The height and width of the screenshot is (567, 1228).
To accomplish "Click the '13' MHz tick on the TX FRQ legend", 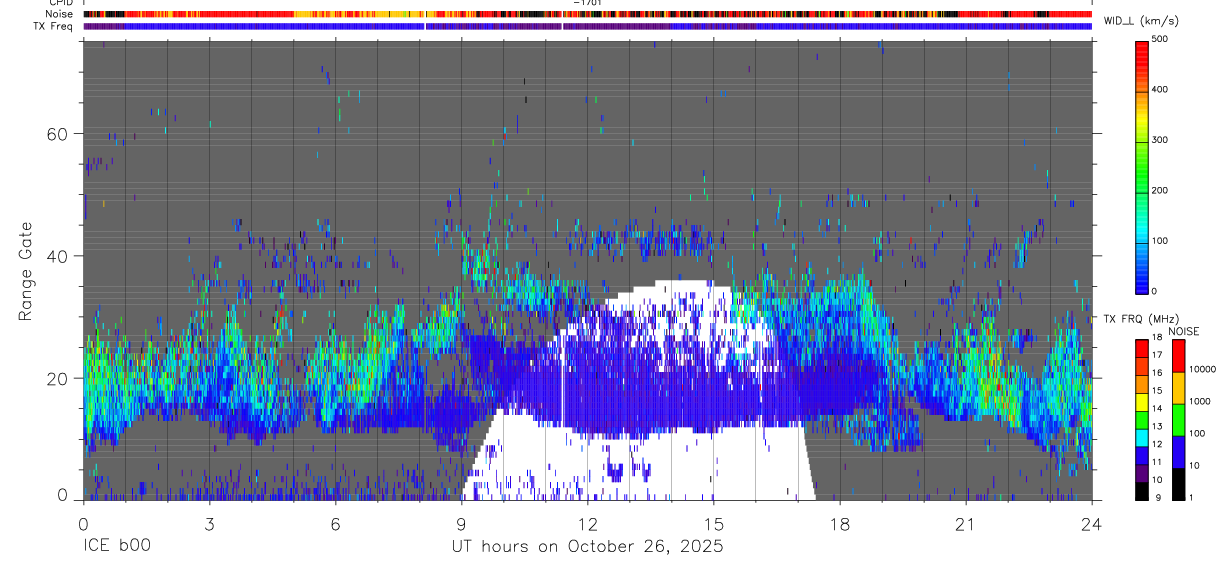I will (x=1159, y=426).
